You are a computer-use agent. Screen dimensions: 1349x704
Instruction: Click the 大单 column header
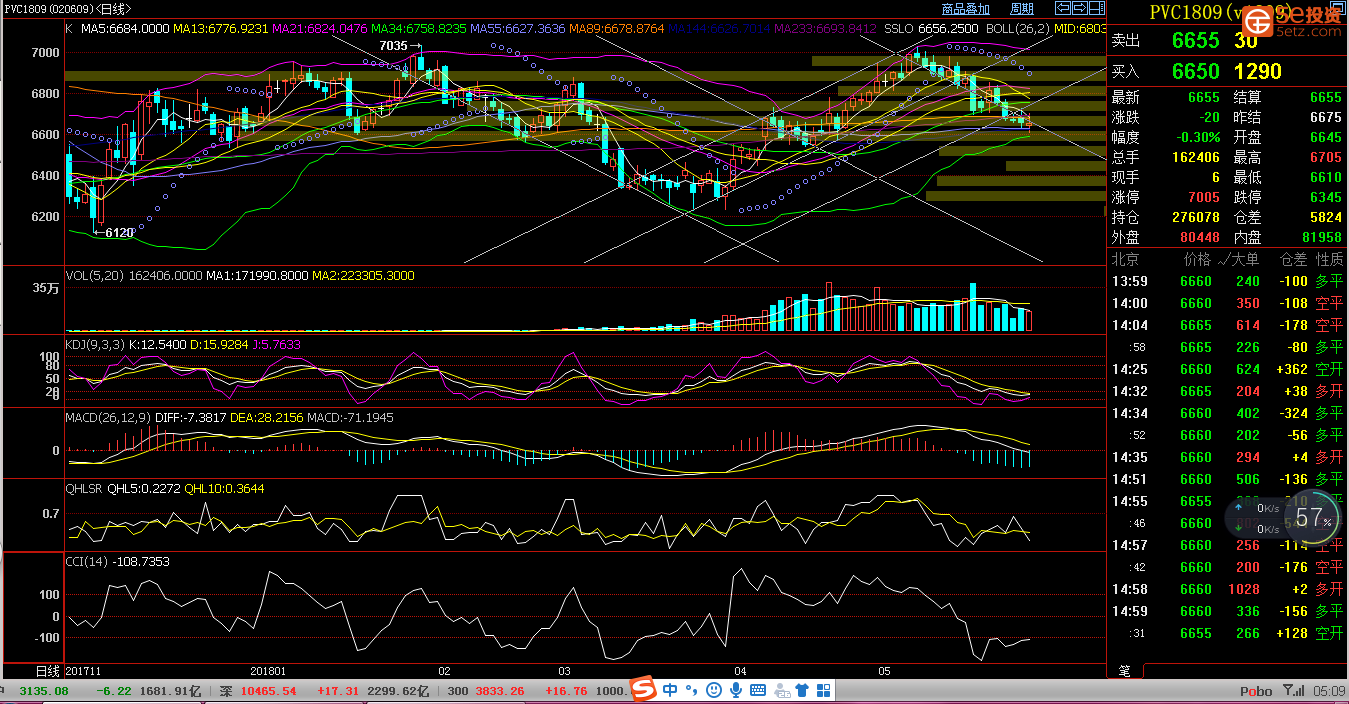[1246, 259]
